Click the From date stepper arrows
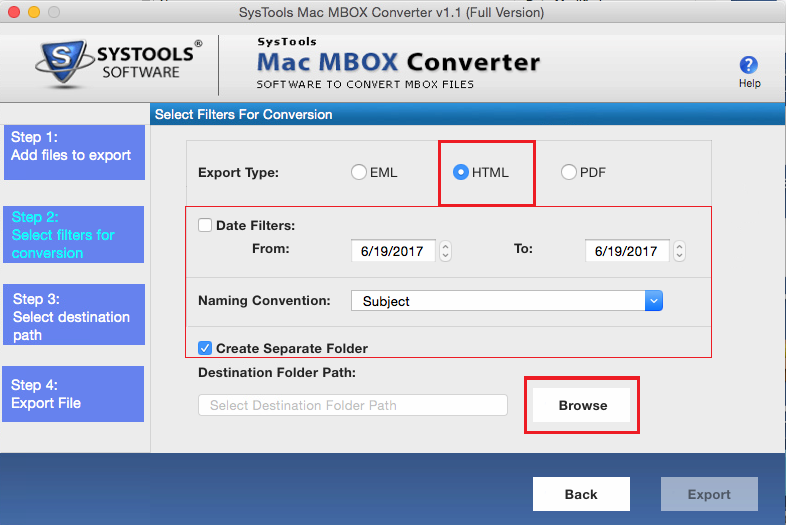786x525 pixels. tap(446, 251)
